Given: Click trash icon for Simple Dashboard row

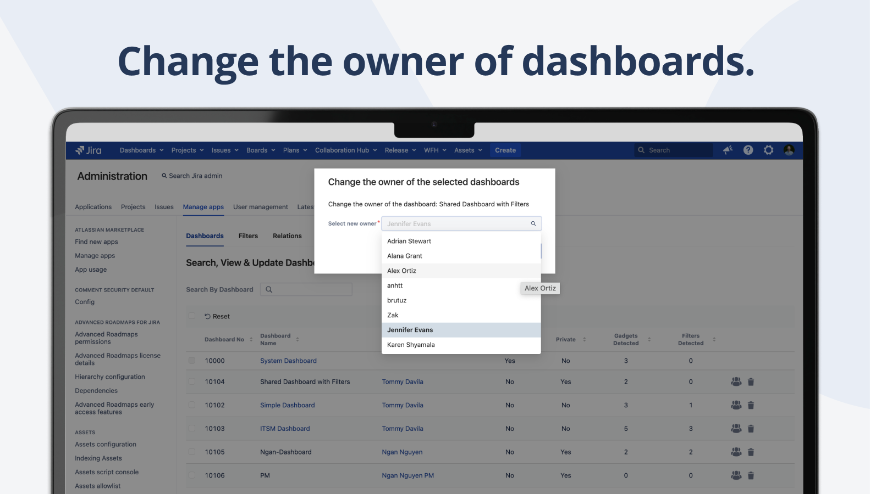Looking at the screenshot, I should (751, 405).
